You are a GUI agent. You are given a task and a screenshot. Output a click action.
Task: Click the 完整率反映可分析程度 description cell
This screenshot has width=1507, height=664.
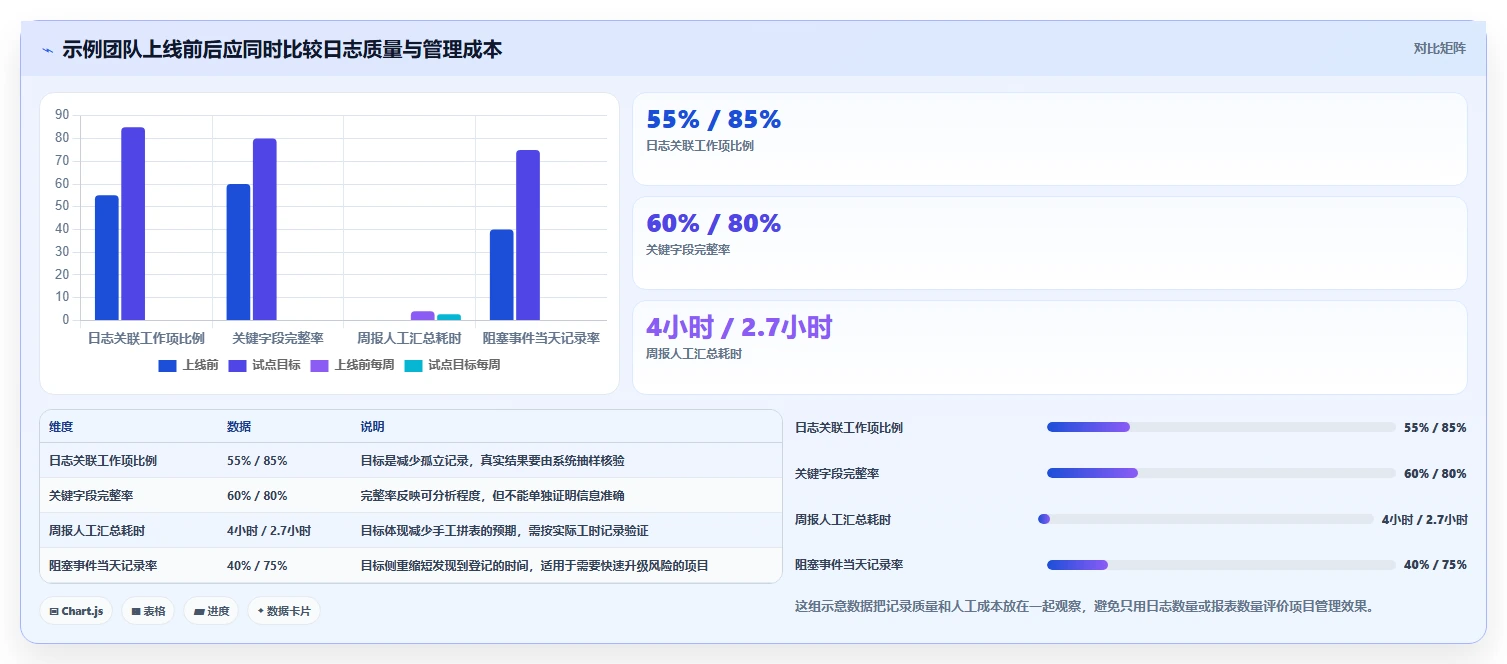pos(493,496)
